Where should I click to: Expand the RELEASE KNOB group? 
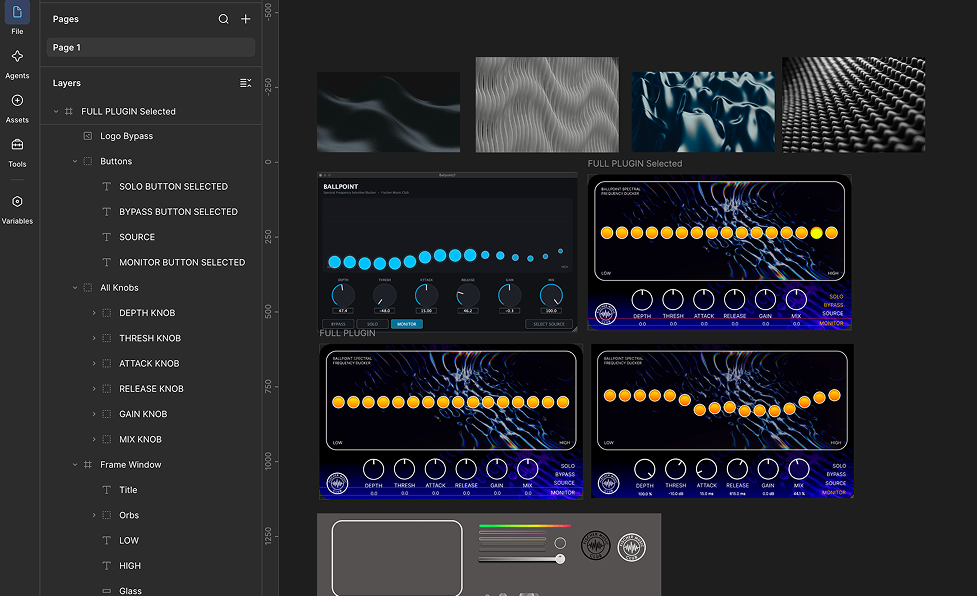[x=94, y=389]
